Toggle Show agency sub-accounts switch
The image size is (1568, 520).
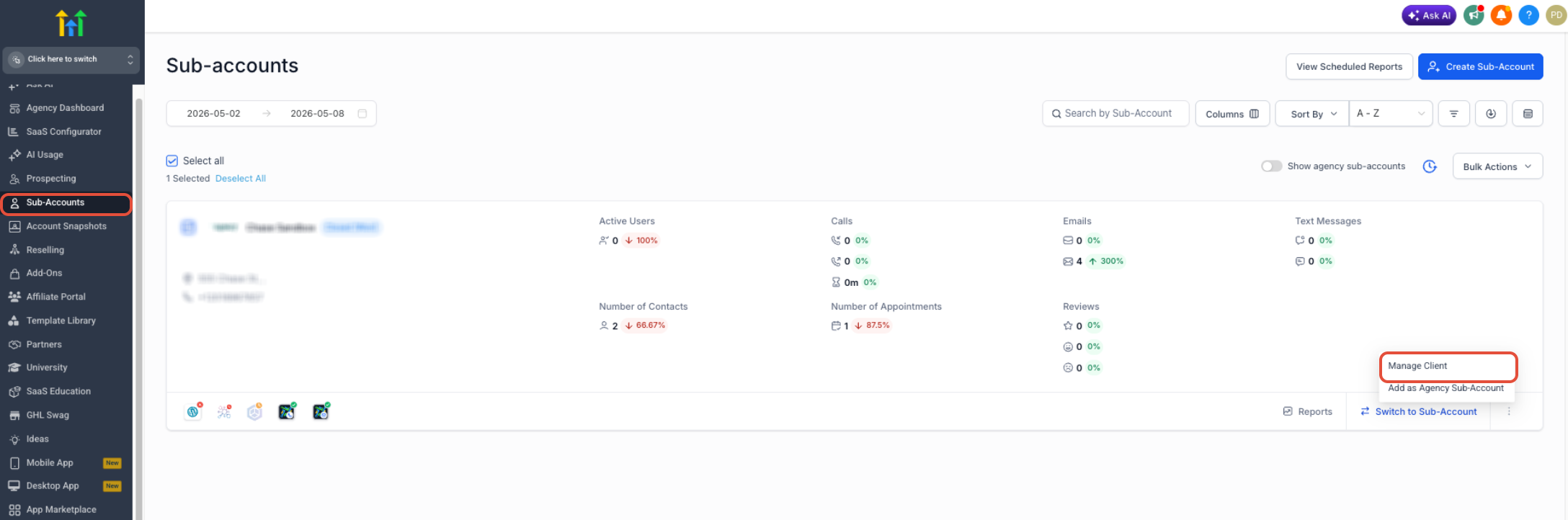tap(1271, 166)
